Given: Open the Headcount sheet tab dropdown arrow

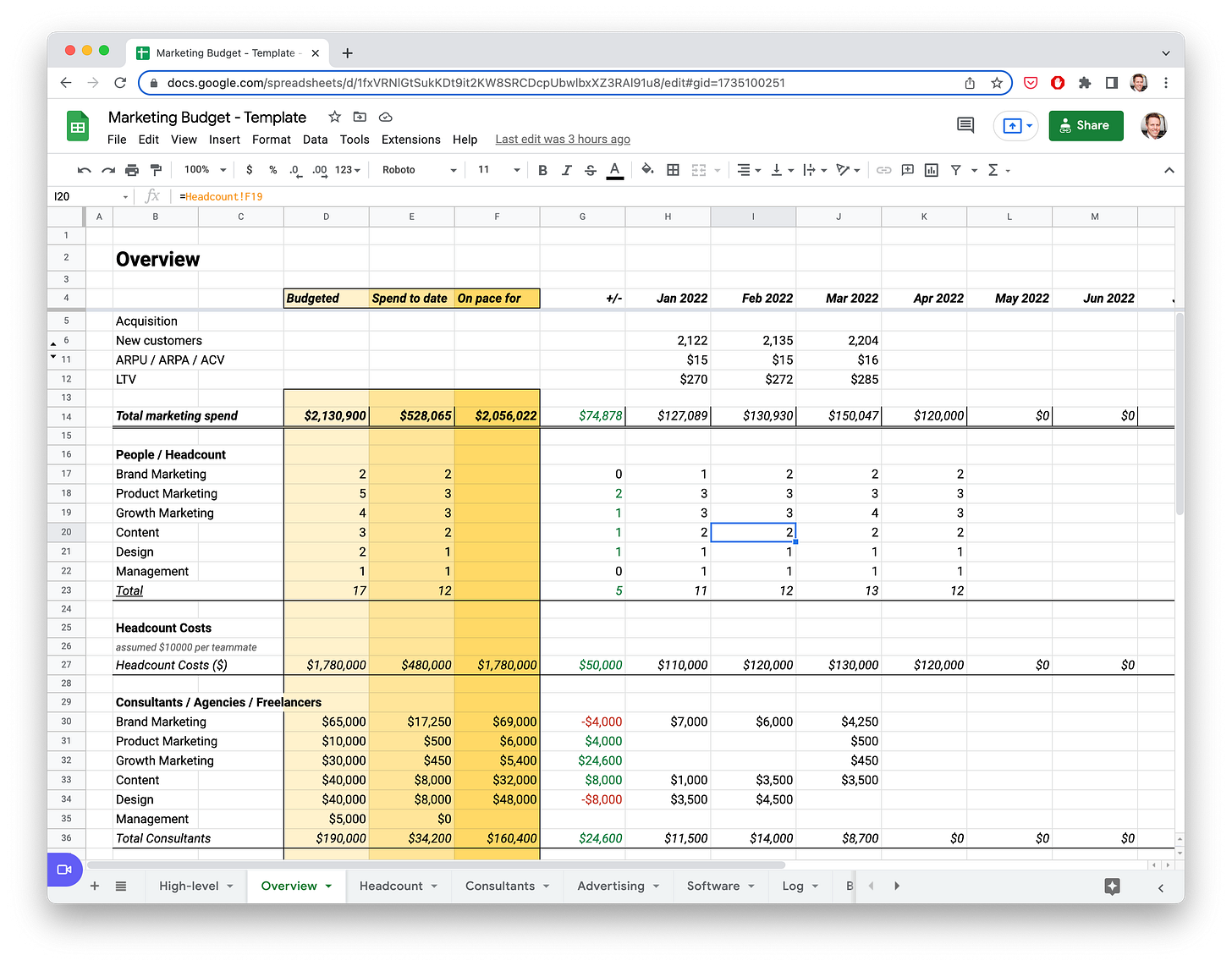Looking at the screenshot, I should point(434,886).
